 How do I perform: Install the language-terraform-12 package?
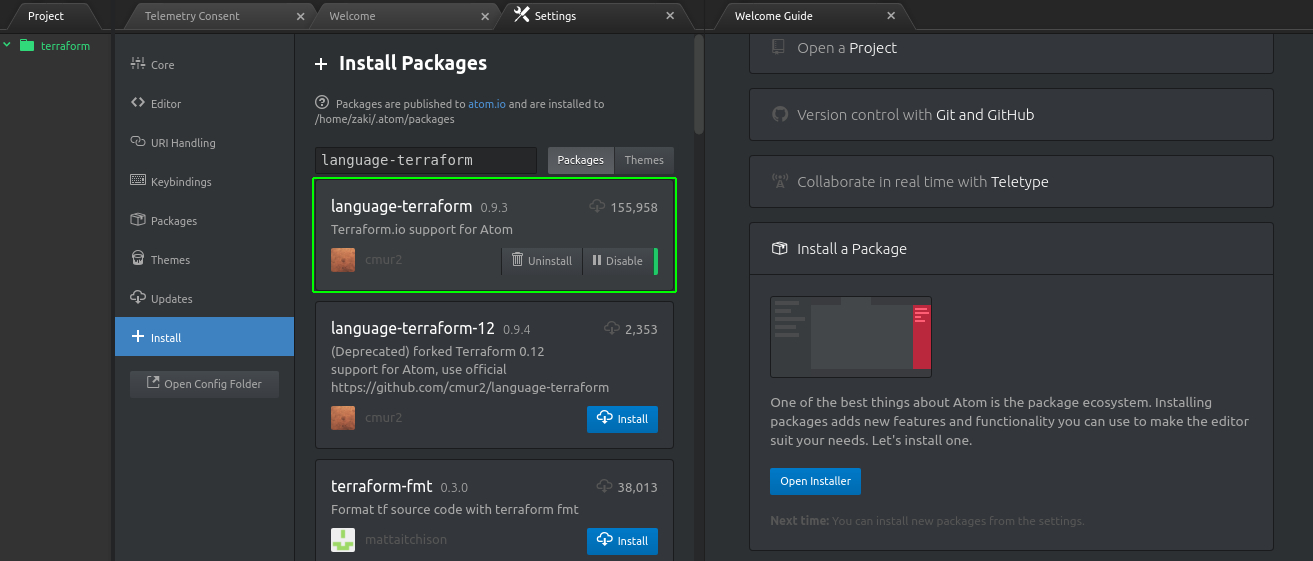[x=622, y=419]
